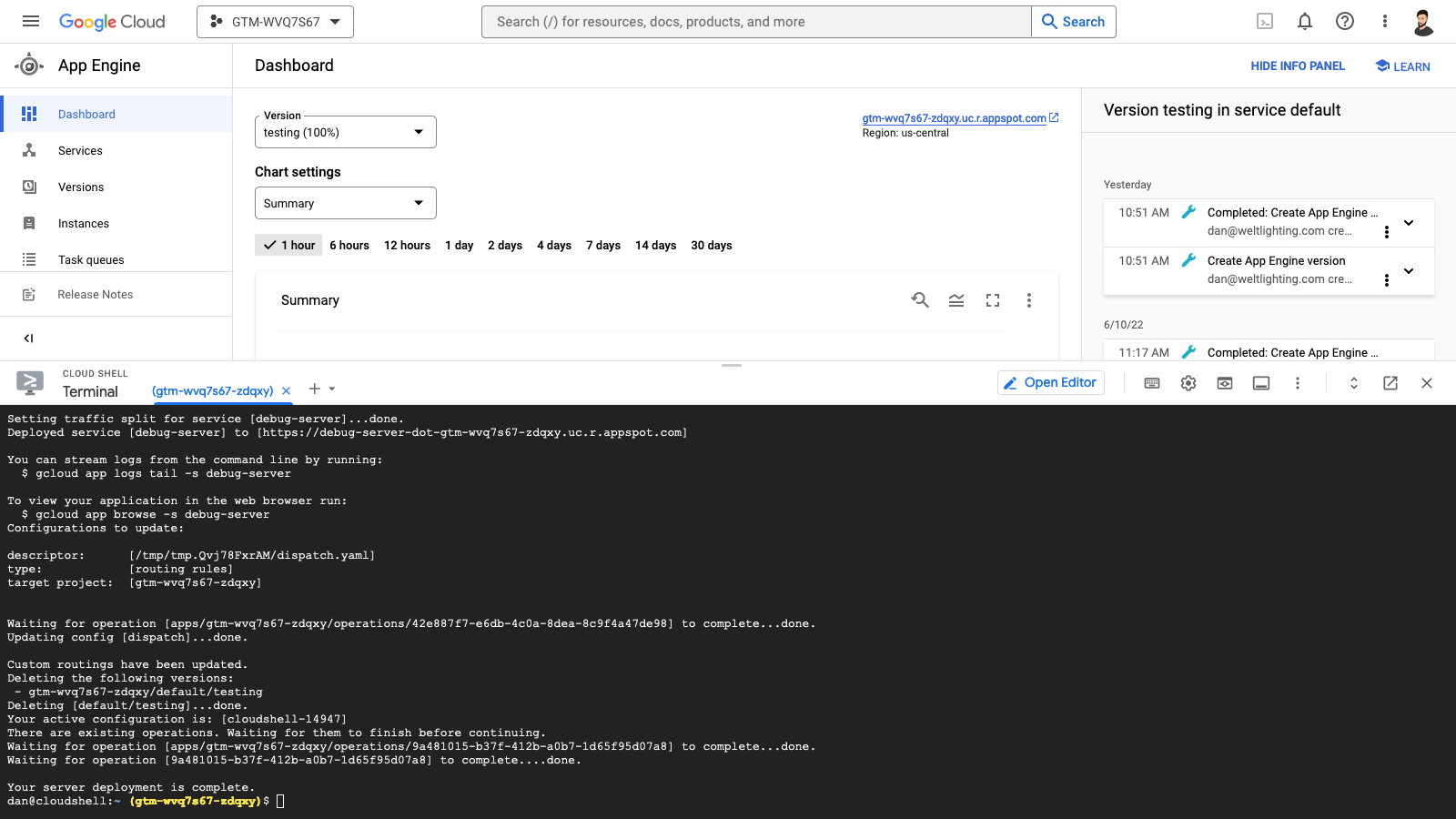Open Versions in the sidebar
The image size is (1456, 819).
(116, 187)
